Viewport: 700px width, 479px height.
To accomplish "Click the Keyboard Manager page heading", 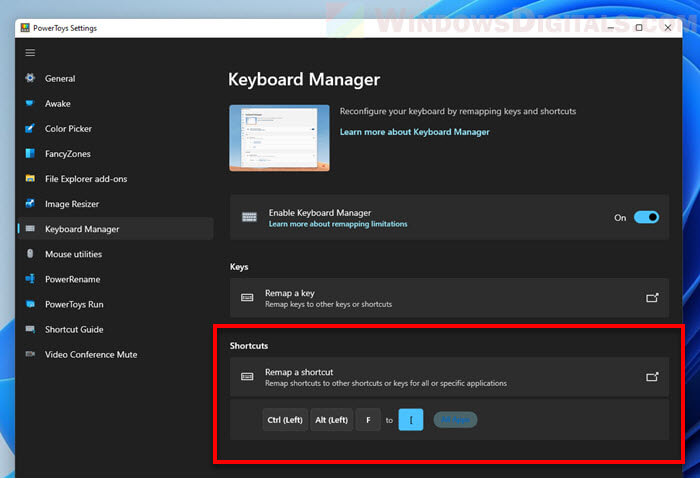I will [304, 79].
